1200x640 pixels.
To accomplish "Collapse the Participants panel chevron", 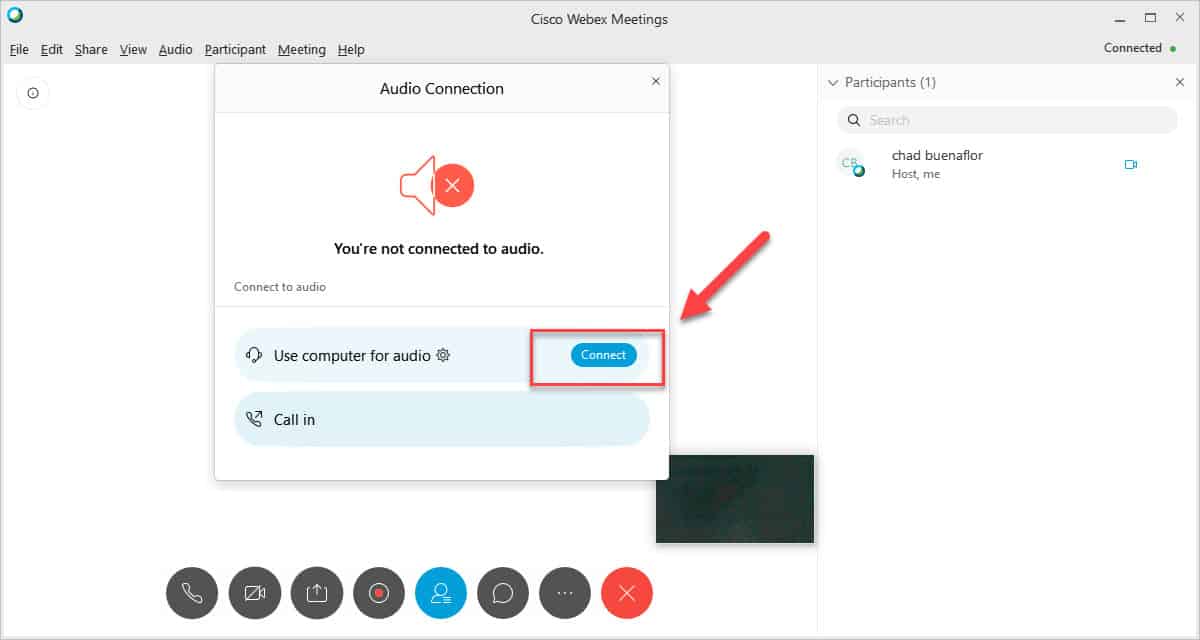I will coord(832,83).
